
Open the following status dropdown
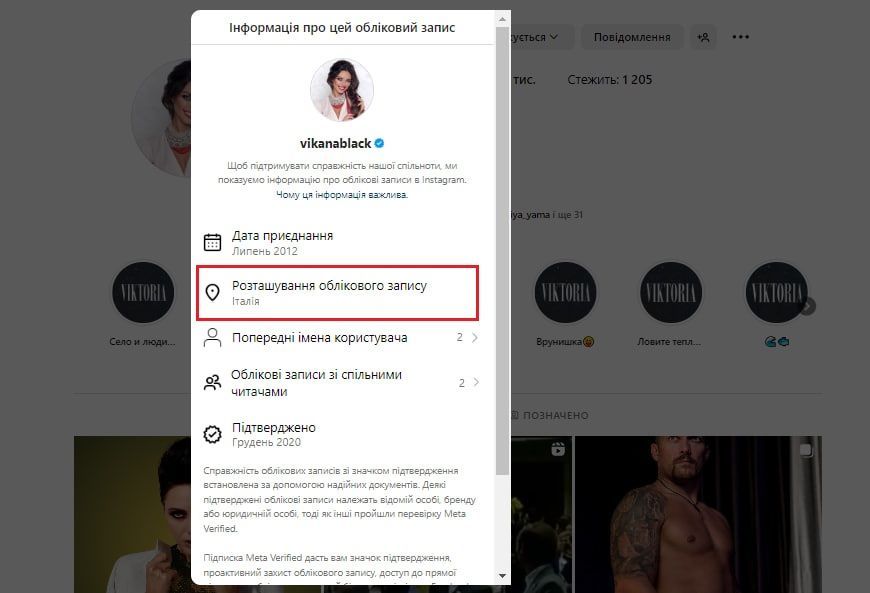[x=535, y=37]
